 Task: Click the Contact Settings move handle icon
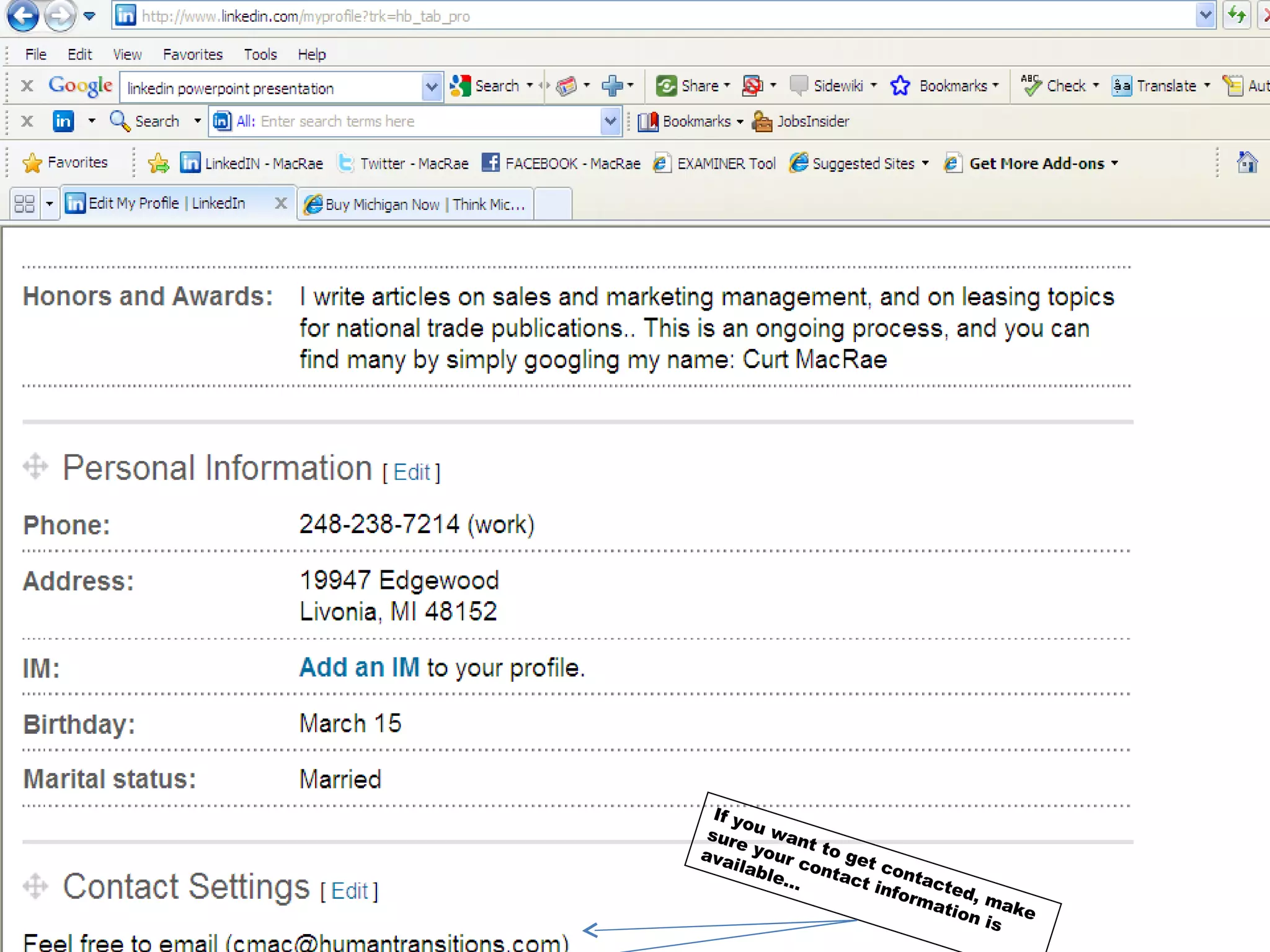coord(35,886)
